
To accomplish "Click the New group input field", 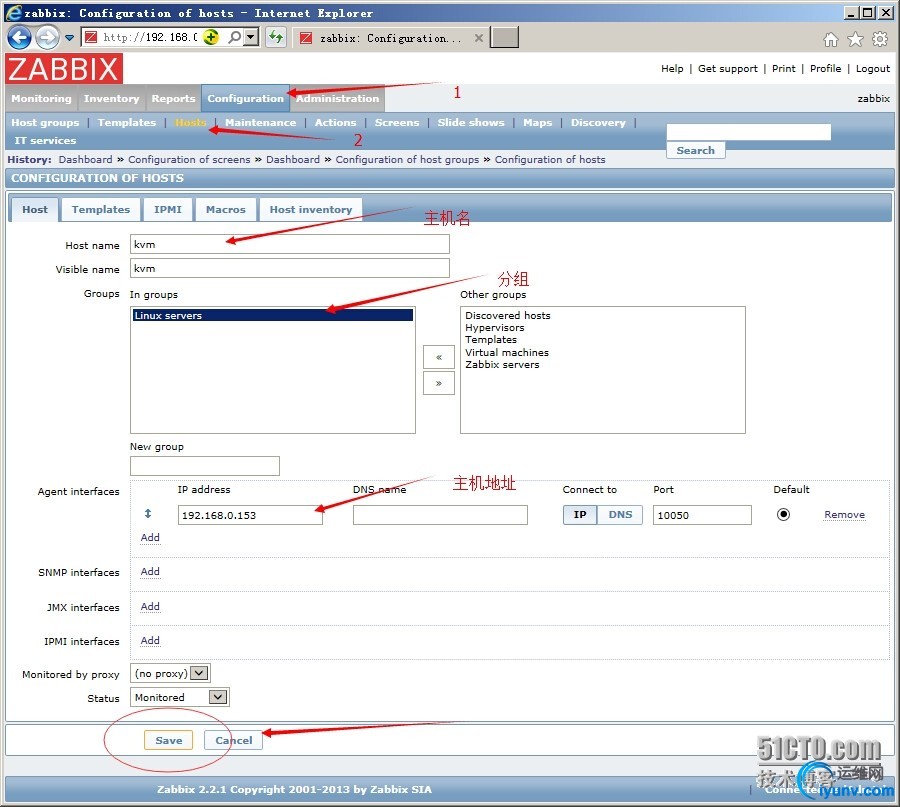I will point(205,466).
